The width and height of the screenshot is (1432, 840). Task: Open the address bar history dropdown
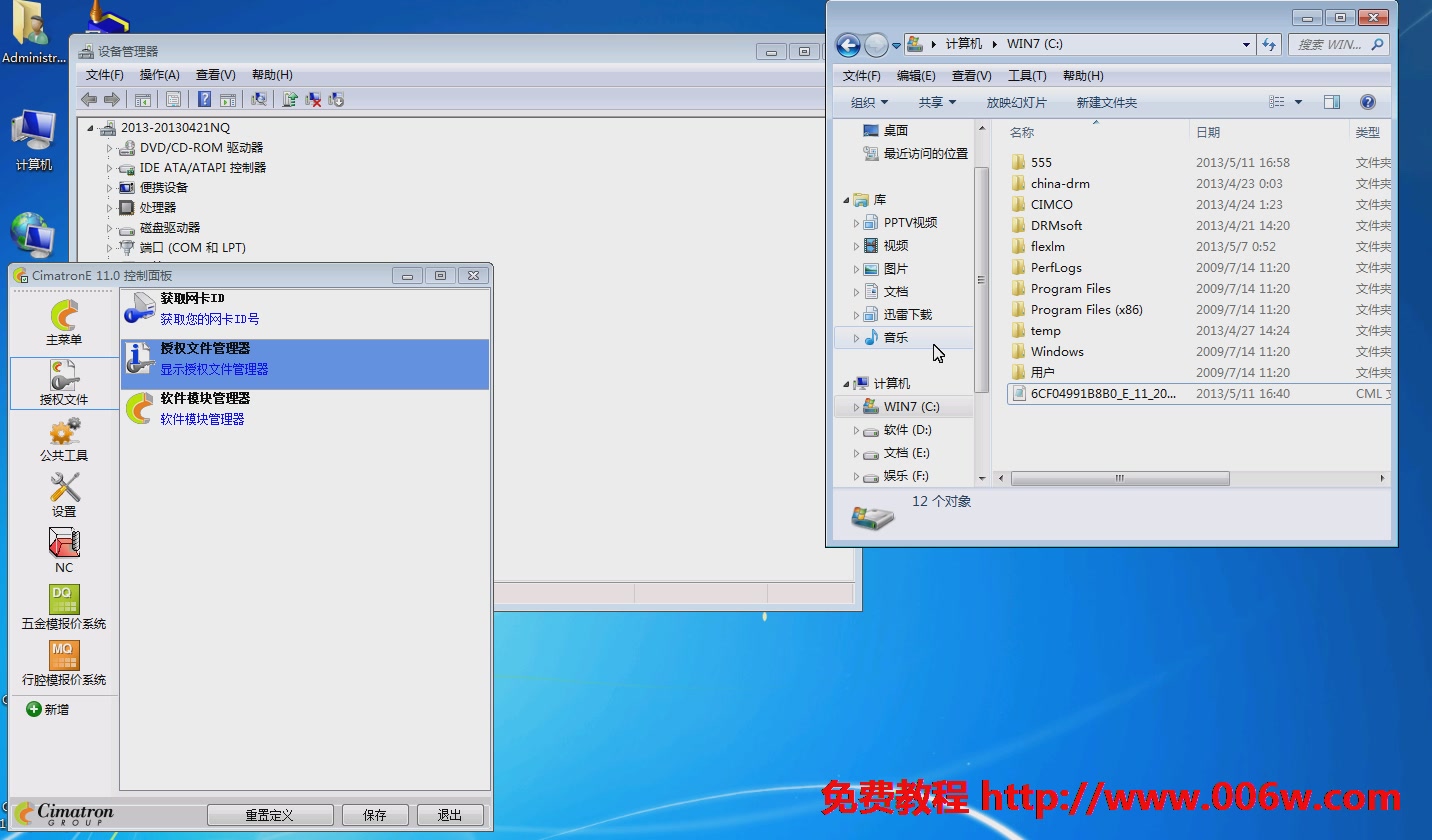point(1246,44)
